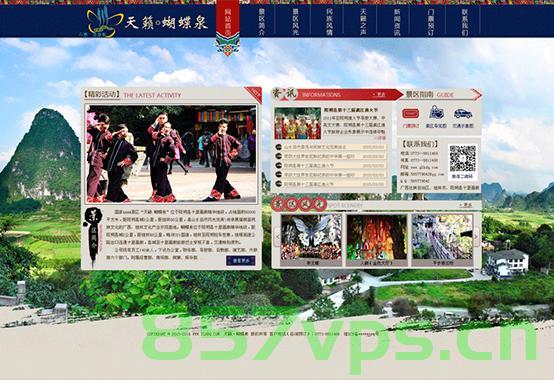This screenshot has width=554, height=380.
Task: Open the 天籁之声 menu item
Action: click(363, 22)
